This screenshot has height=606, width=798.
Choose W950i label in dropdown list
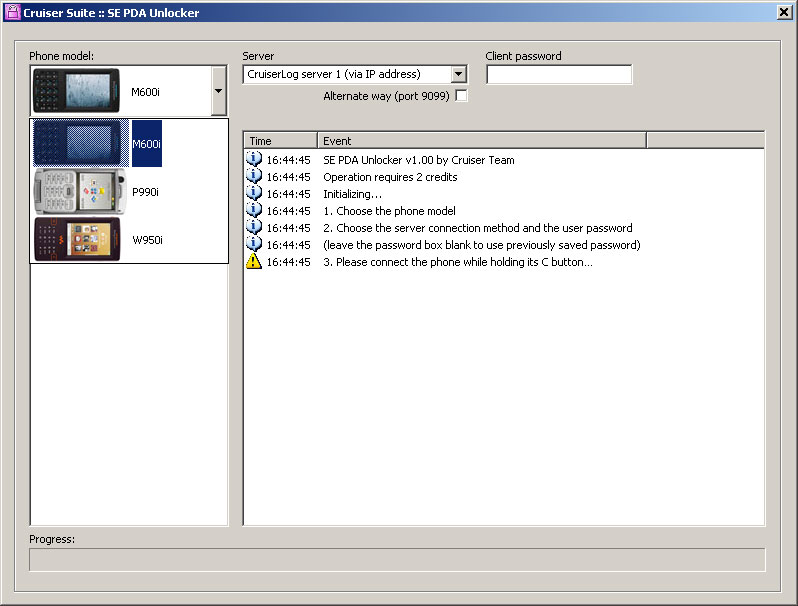tap(148, 240)
